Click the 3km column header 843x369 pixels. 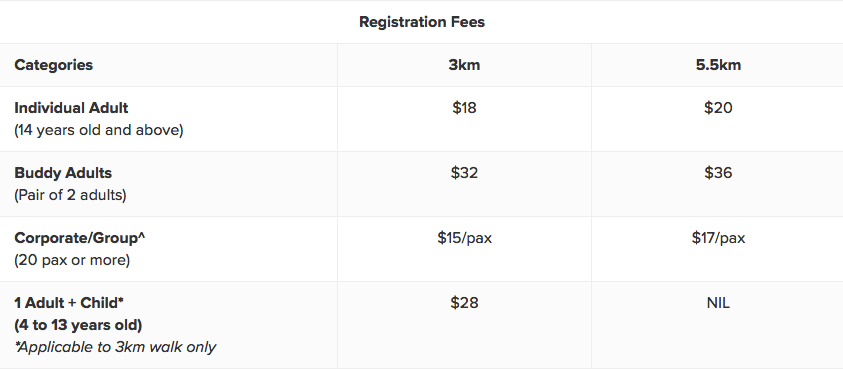pos(464,65)
